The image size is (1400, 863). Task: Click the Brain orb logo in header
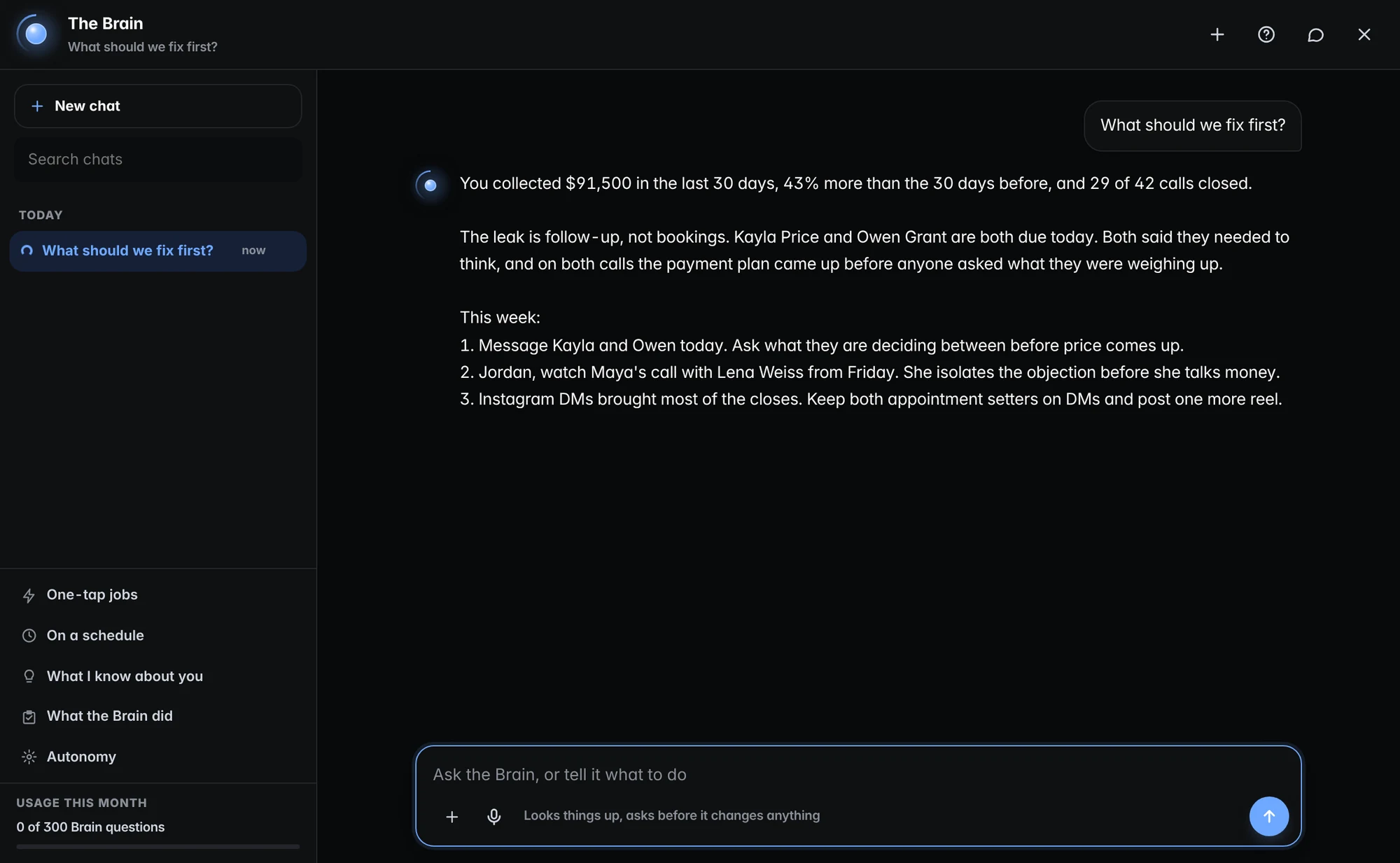pyautogui.click(x=36, y=34)
